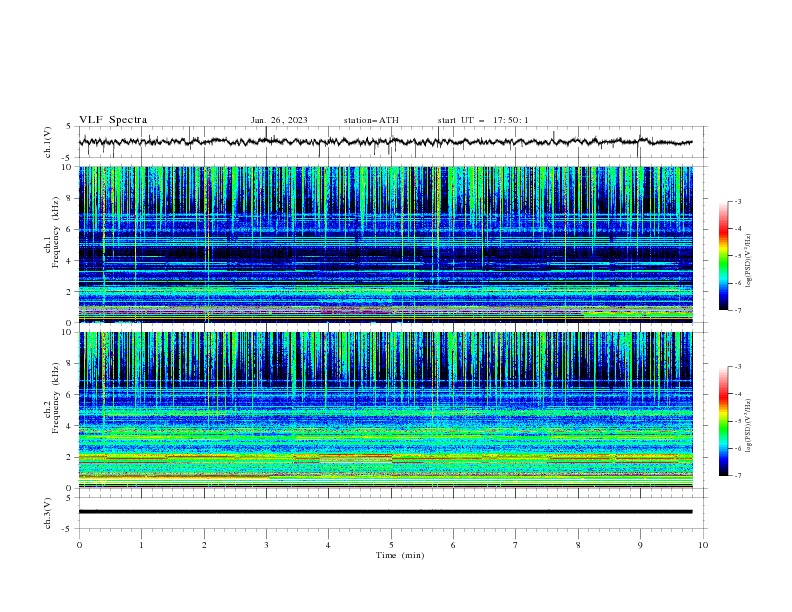Click the time axis tick label "7"
The width and height of the screenshot is (792, 612).
pyautogui.click(x=516, y=545)
